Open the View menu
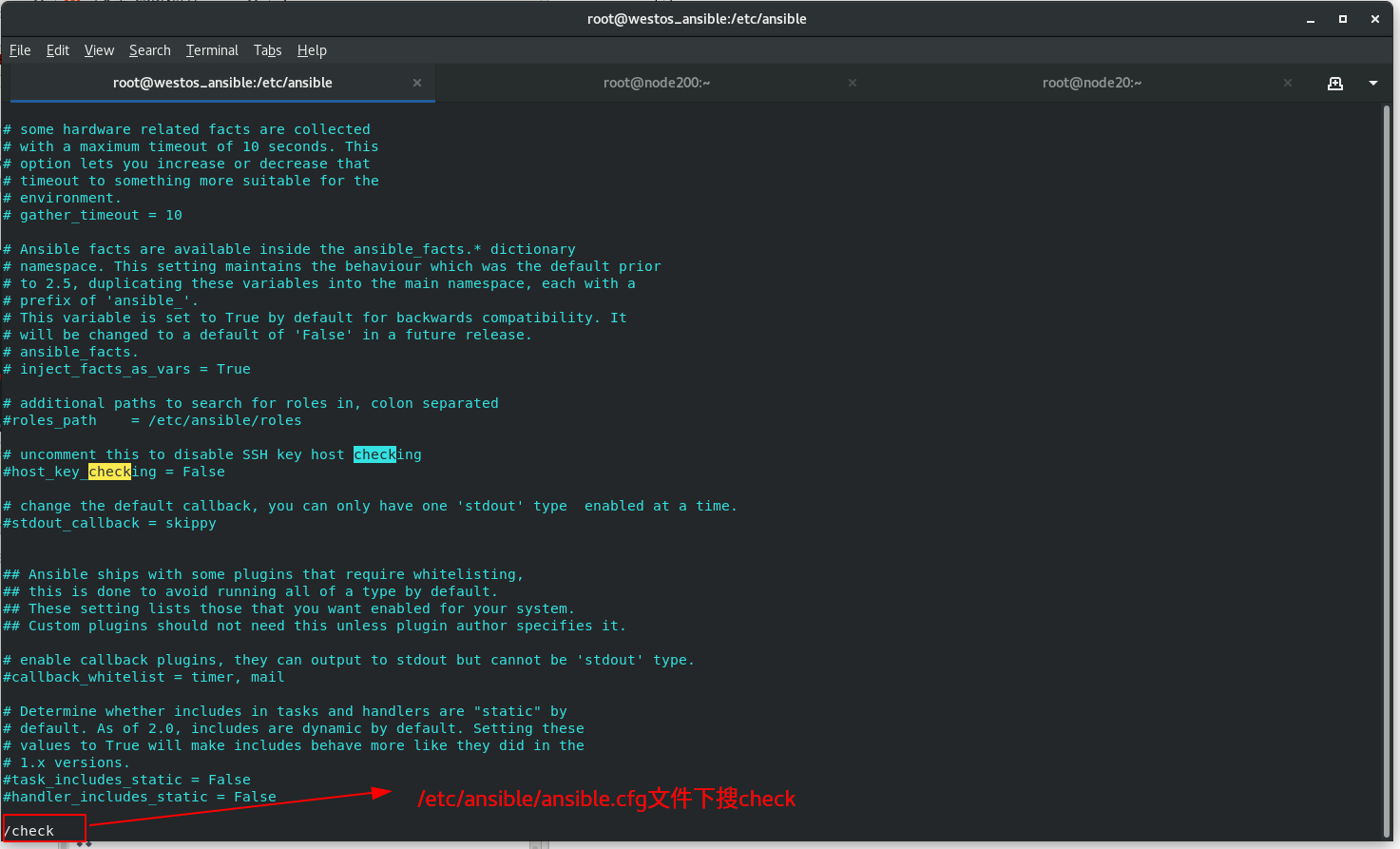This screenshot has width=1400, height=849. pos(99,50)
